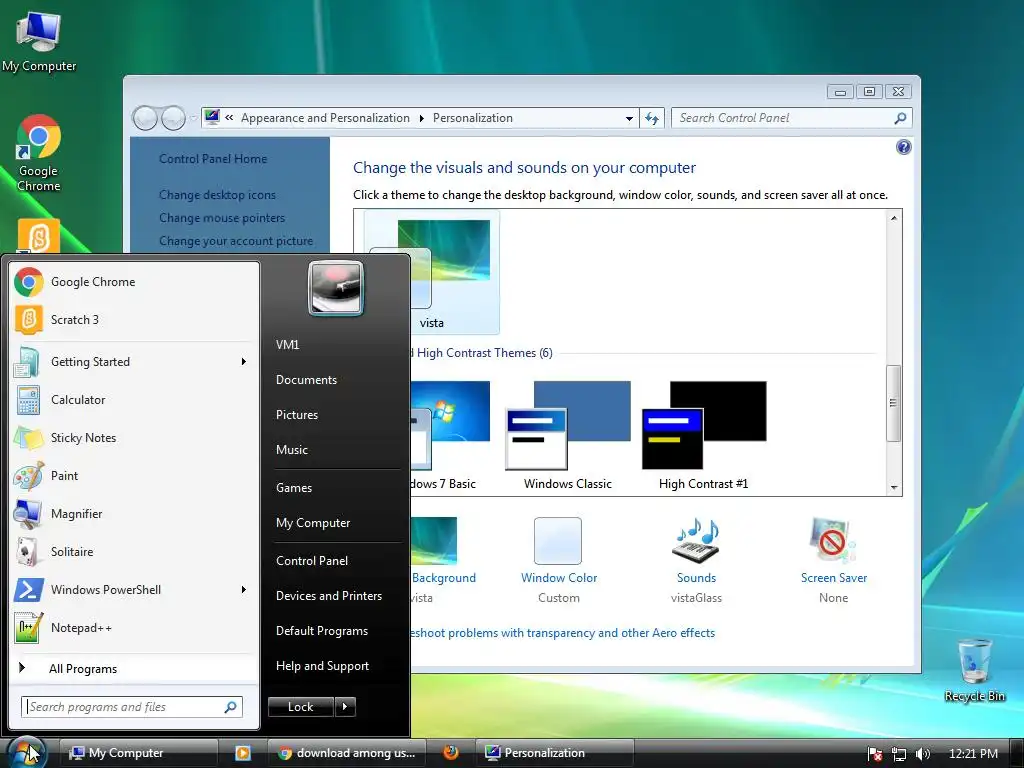
Task: Click Change mouse pointers link
Action: [222, 218]
